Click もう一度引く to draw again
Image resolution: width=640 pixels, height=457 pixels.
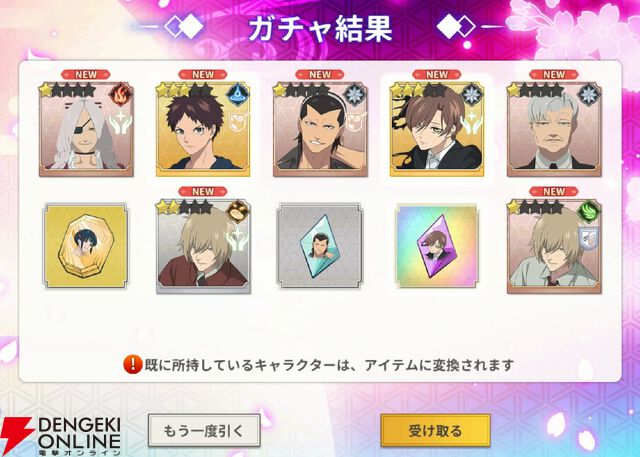click(x=204, y=430)
